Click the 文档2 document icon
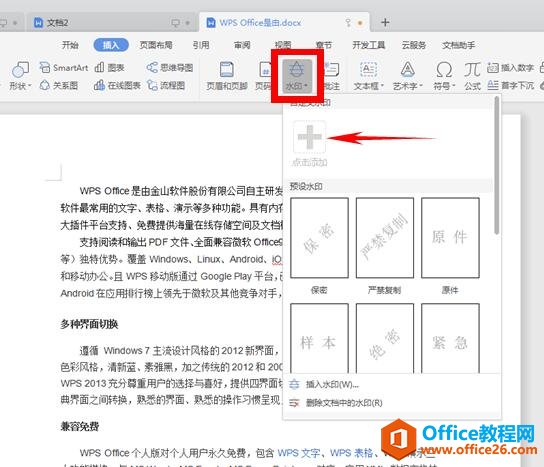Image resolution: width=544 pixels, height=467 pixels. tap(38, 23)
